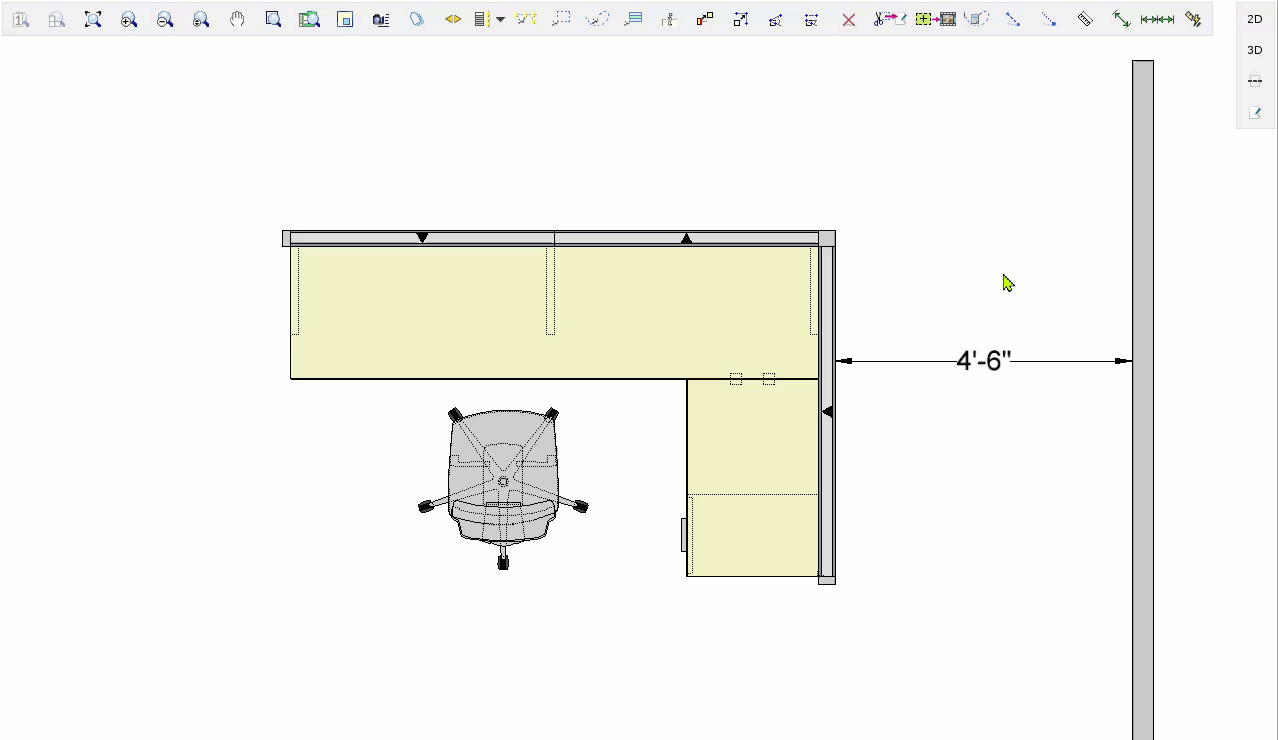Select the office chair in the drawing
Image resolution: width=1278 pixels, height=740 pixels.
(x=503, y=487)
